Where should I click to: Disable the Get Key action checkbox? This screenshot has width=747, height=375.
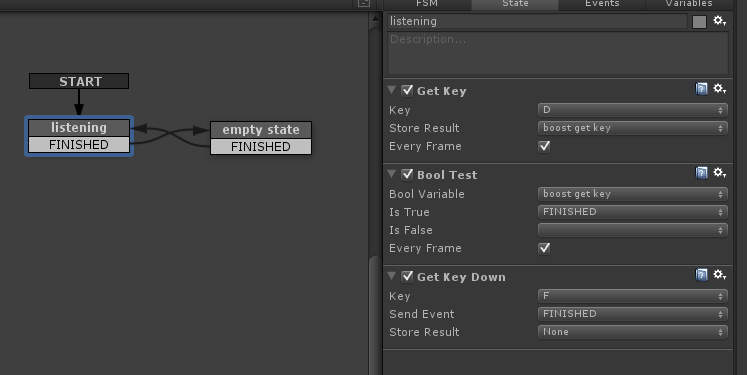(407, 91)
